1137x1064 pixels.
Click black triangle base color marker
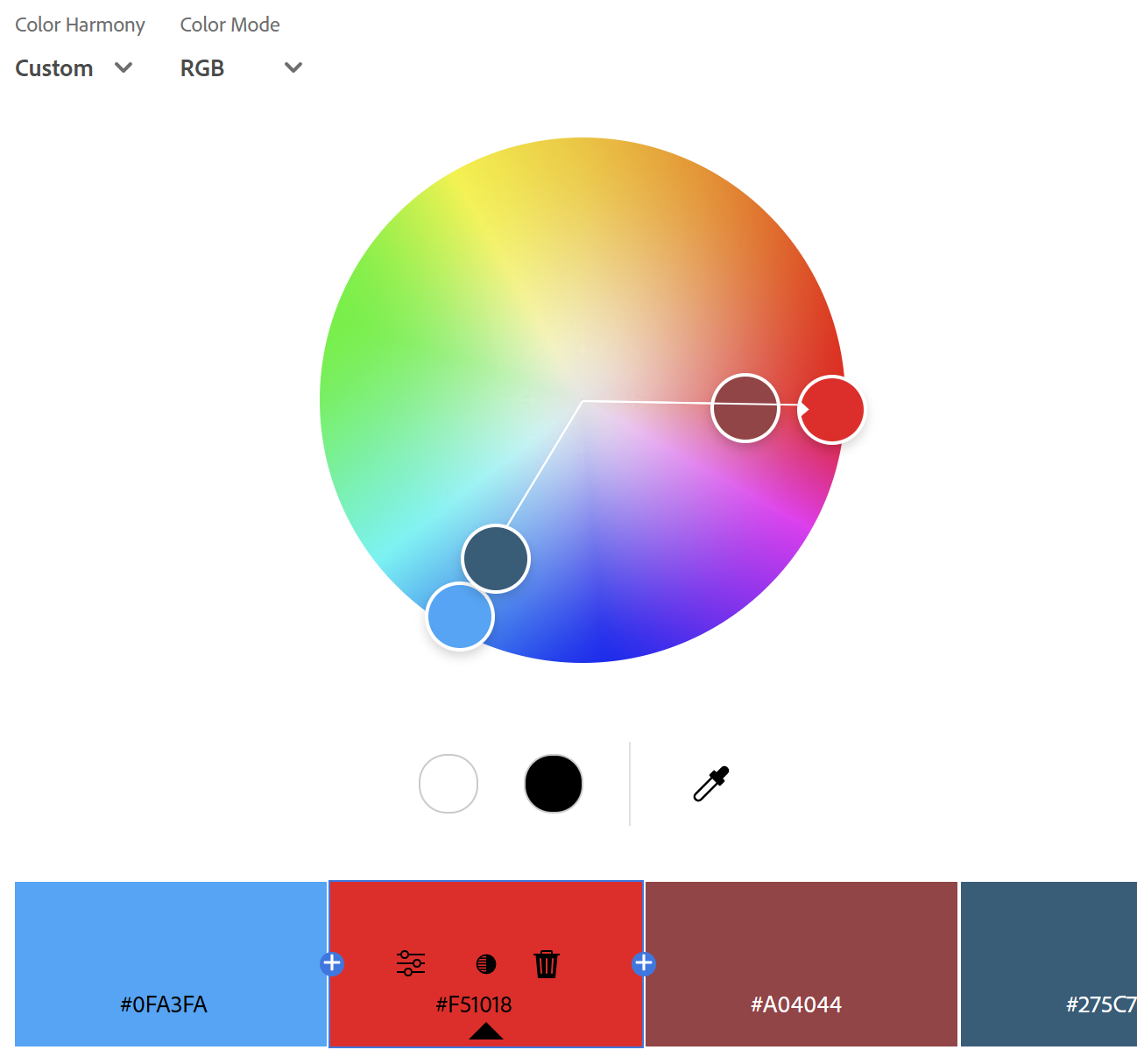[486, 1031]
